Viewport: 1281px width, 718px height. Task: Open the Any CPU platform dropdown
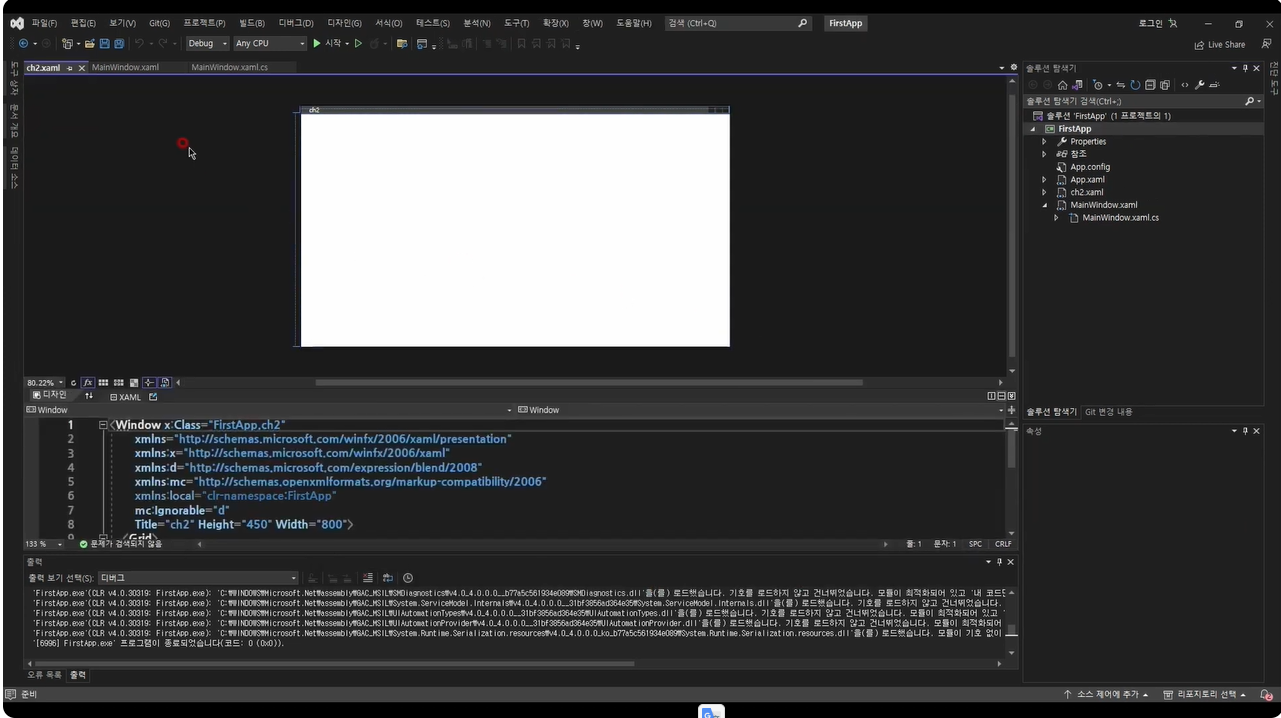270,44
